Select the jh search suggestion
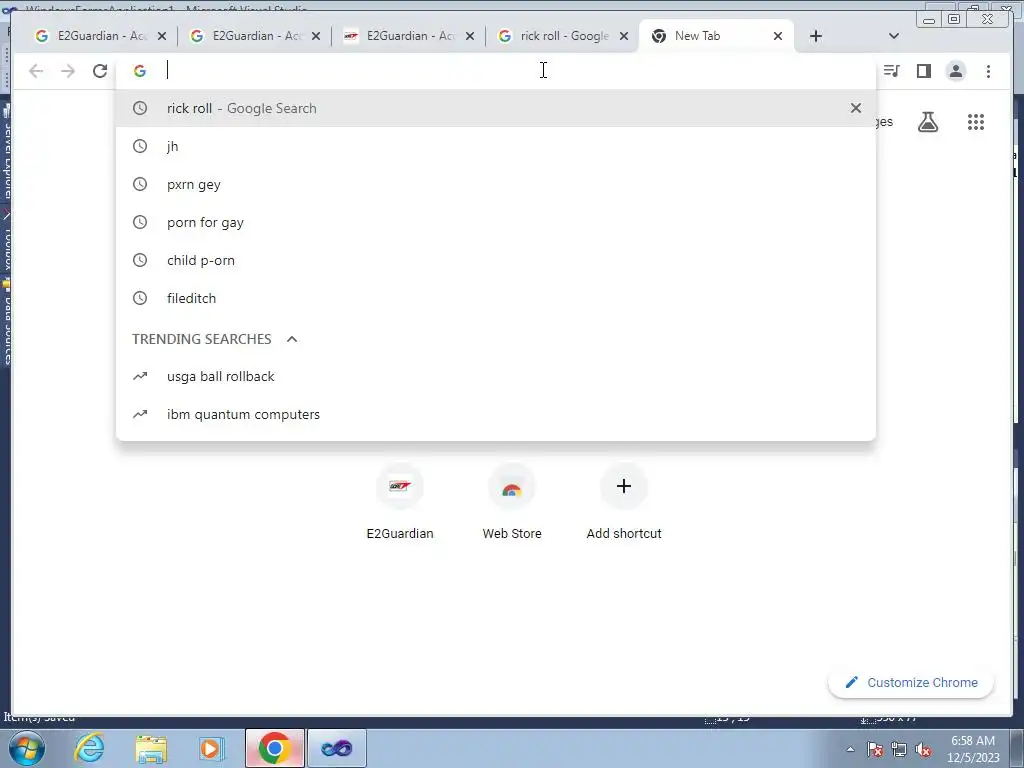 [x=496, y=146]
